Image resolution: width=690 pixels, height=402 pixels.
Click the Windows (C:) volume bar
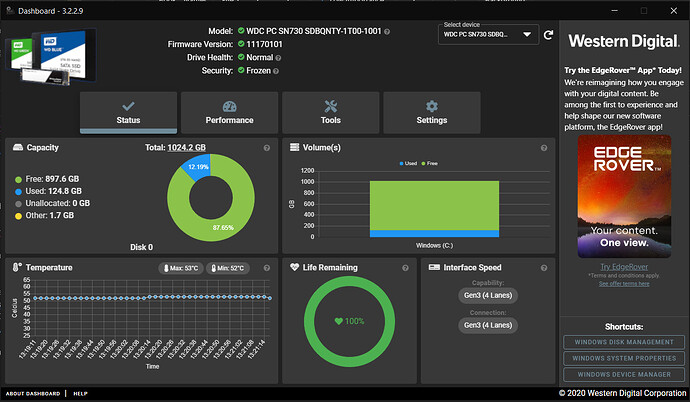(434, 209)
